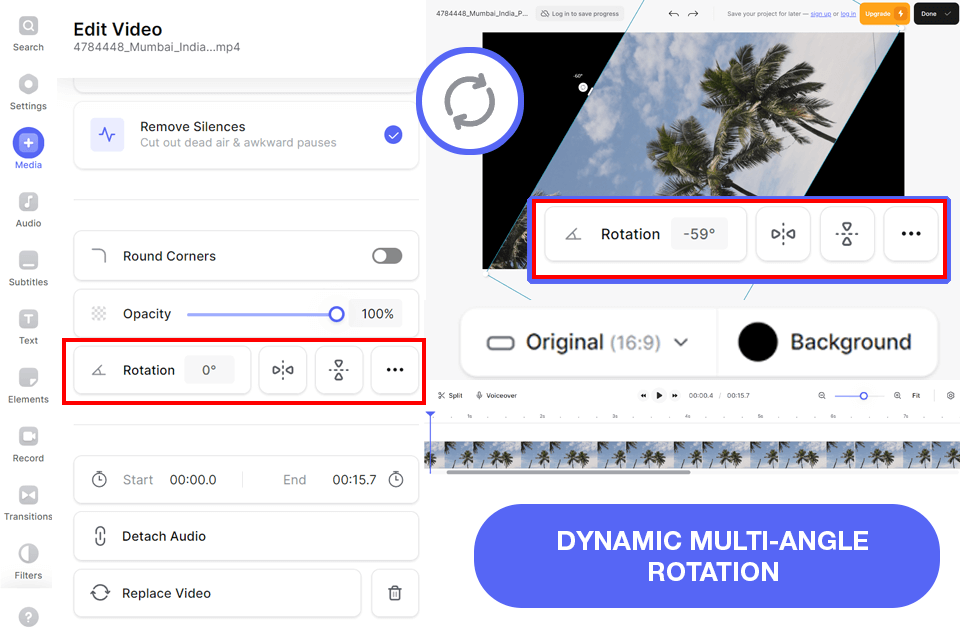Open the Filters sidebar panel

point(28,562)
